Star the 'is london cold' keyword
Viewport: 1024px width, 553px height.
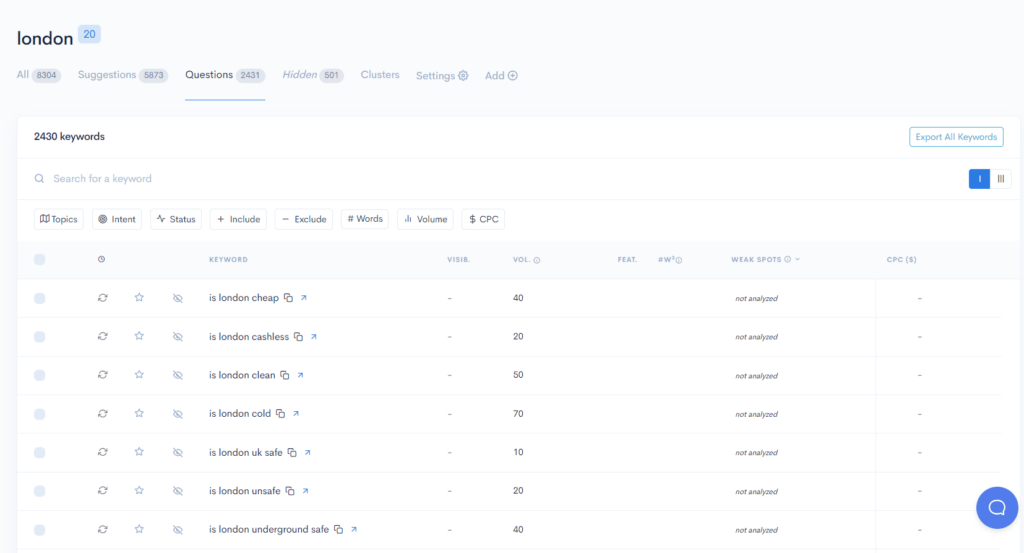(139, 413)
